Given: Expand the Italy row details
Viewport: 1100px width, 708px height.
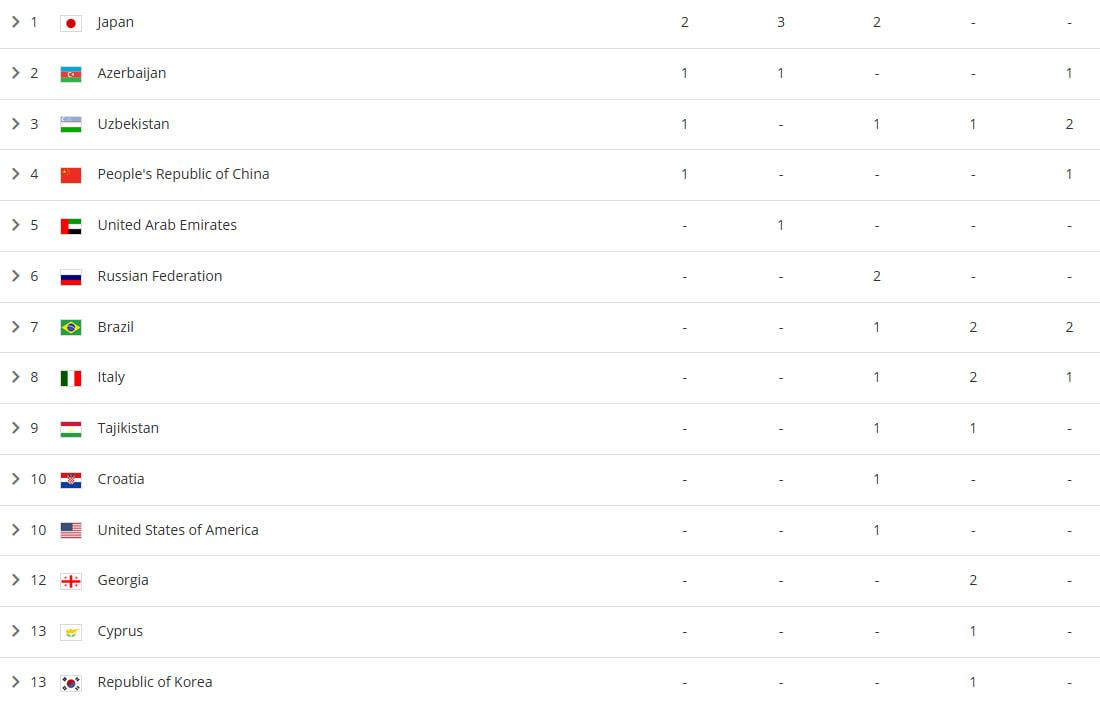Looking at the screenshot, I should (x=15, y=377).
